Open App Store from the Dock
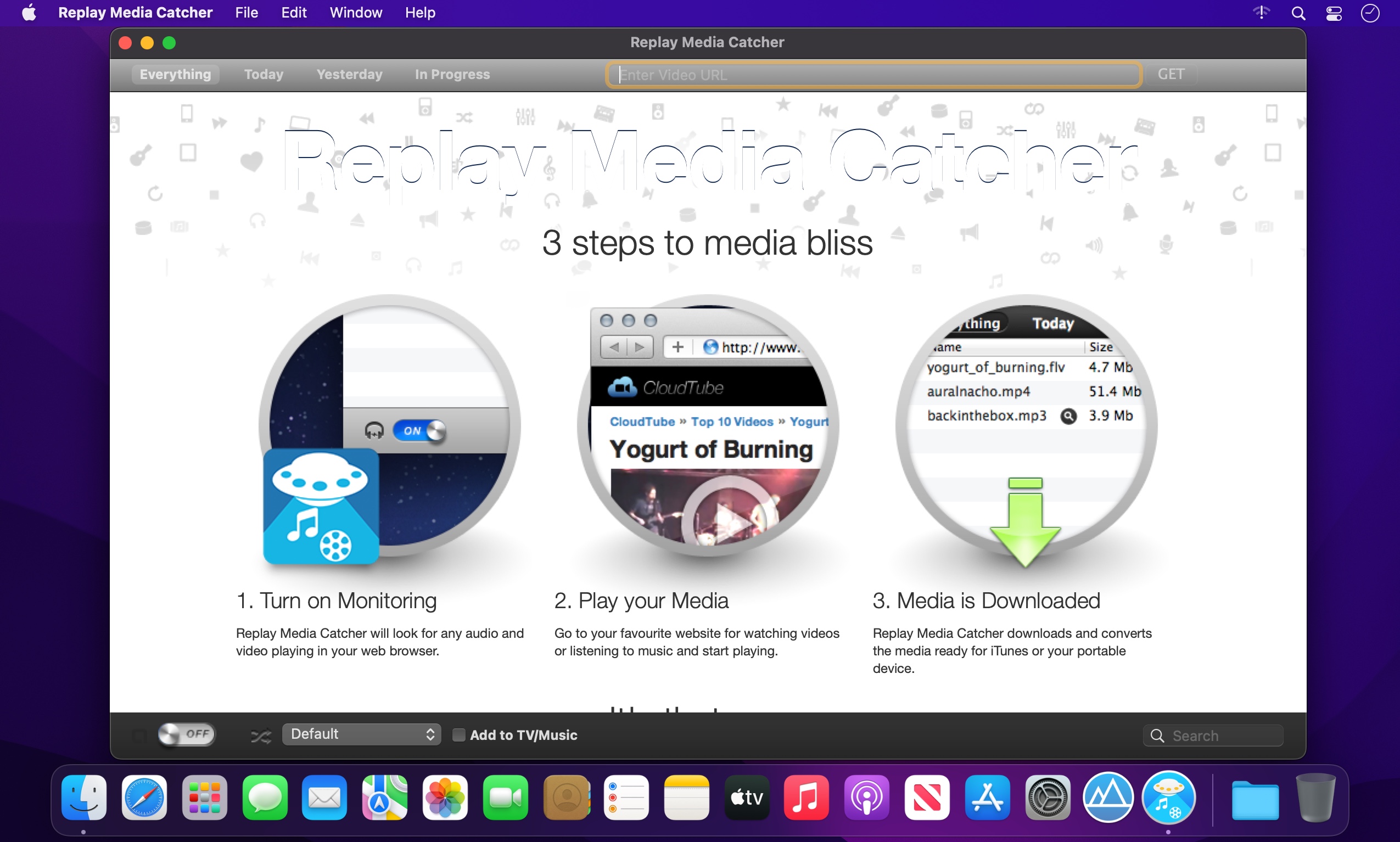Viewport: 1400px width, 842px height. click(x=988, y=798)
